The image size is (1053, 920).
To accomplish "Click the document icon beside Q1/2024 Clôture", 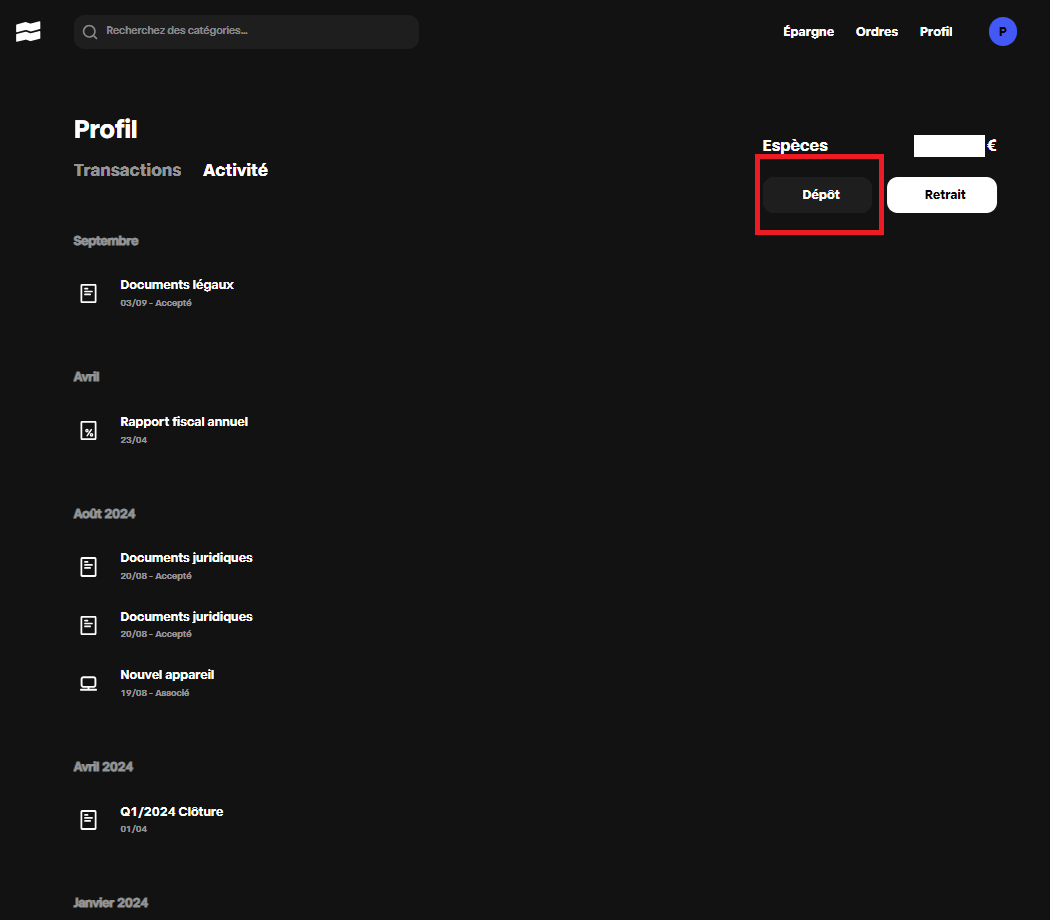I will click(89, 819).
